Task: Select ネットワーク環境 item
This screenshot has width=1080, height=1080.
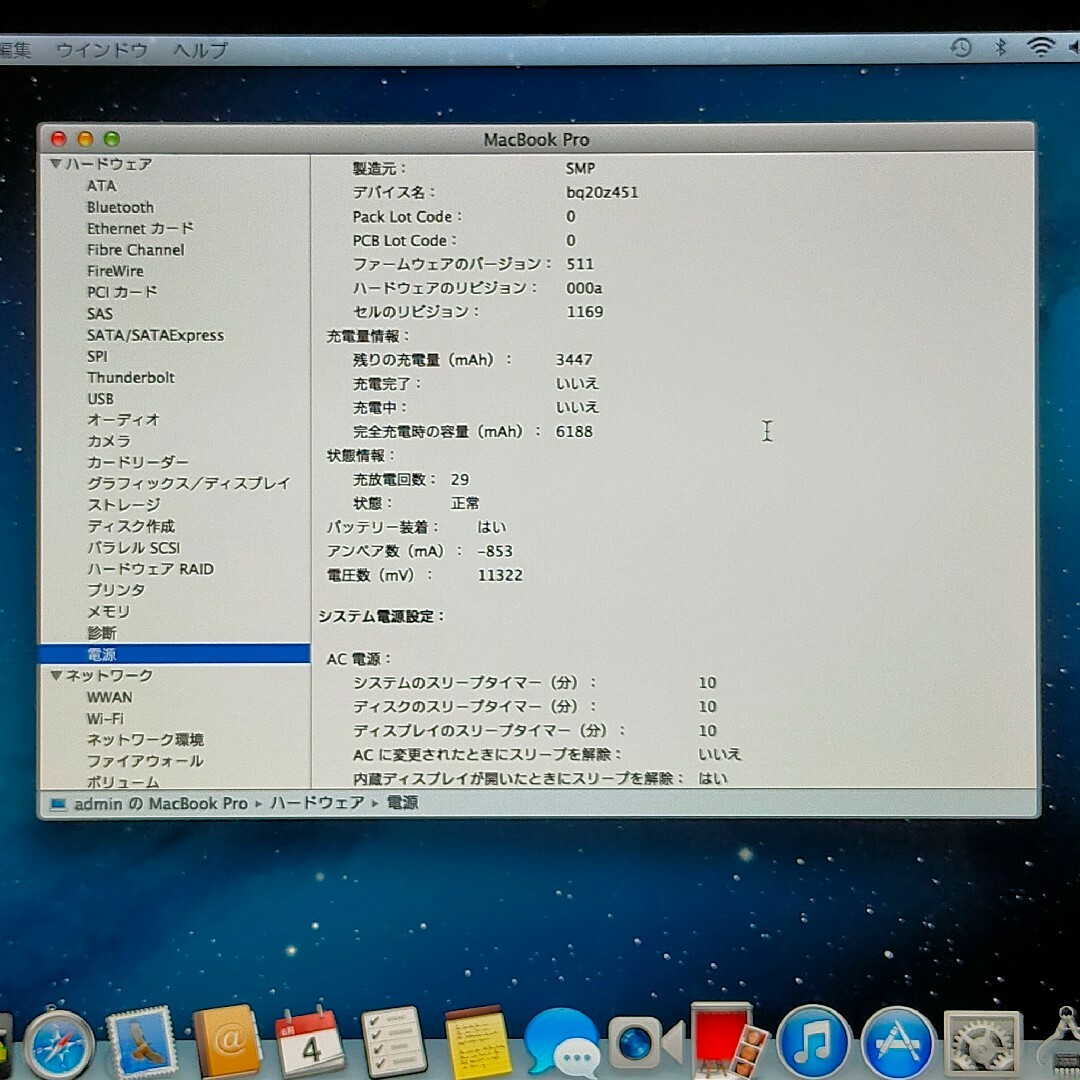Action: [x=145, y=740]
